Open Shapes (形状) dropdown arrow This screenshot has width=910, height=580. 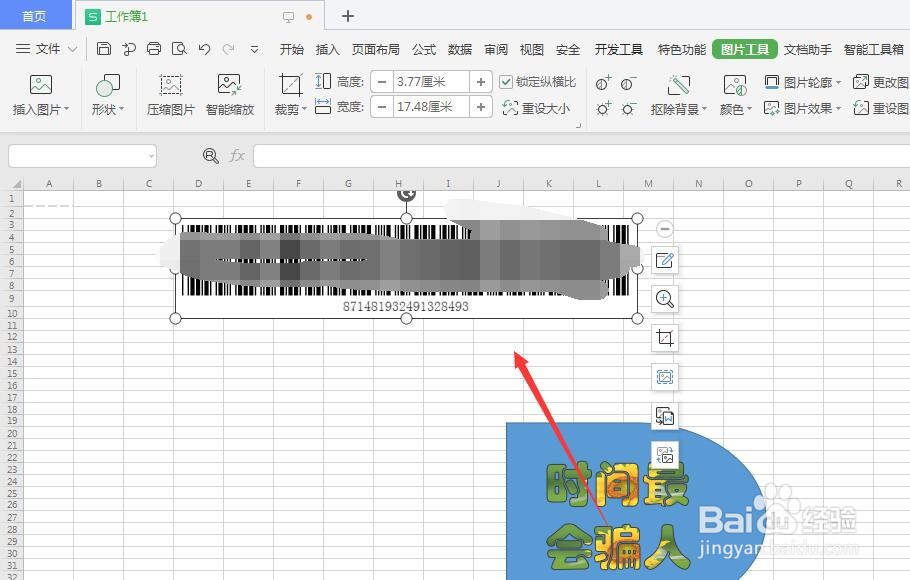121,109
